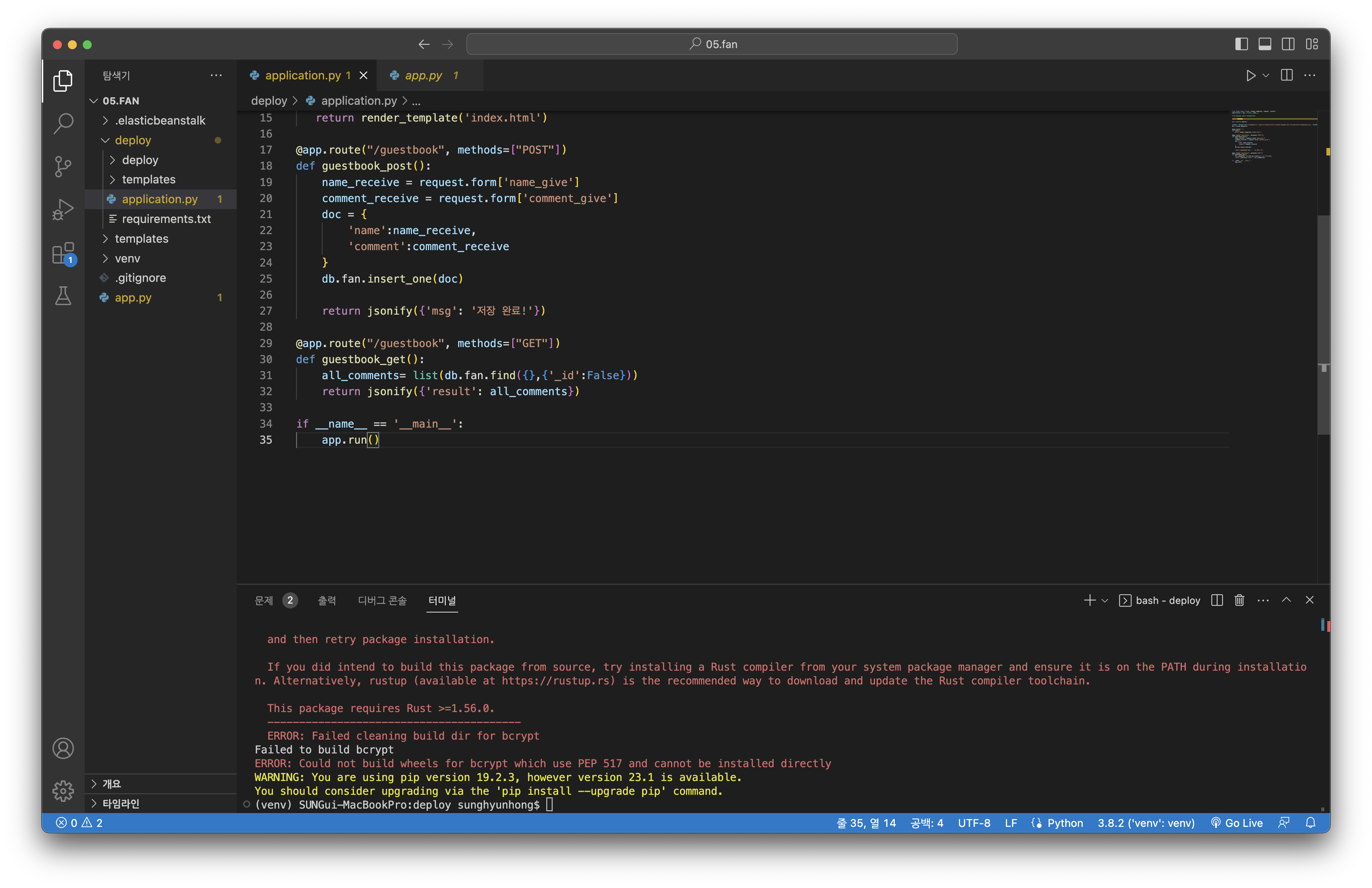1372x888 pixels.
Task: Select the 터미널 terminal tab
Action: click(x=442, y=601)
